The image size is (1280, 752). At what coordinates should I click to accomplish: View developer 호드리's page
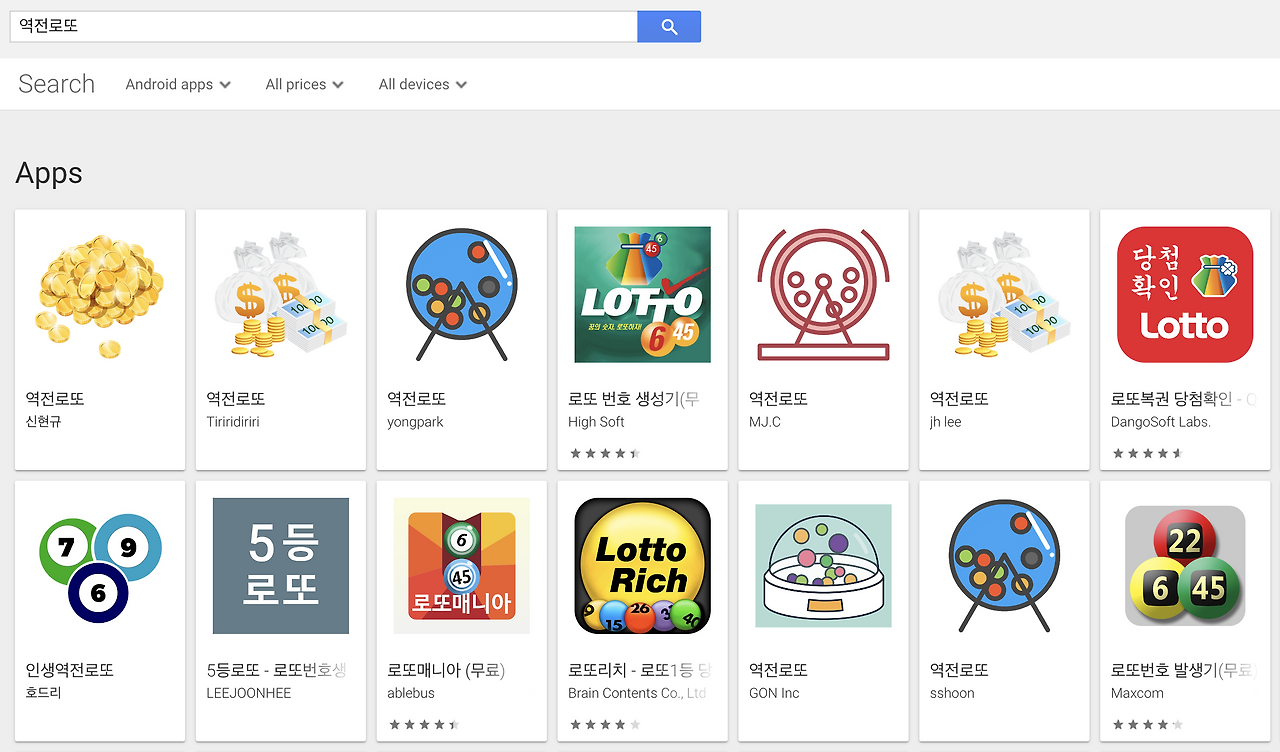(x=43, y=693)
